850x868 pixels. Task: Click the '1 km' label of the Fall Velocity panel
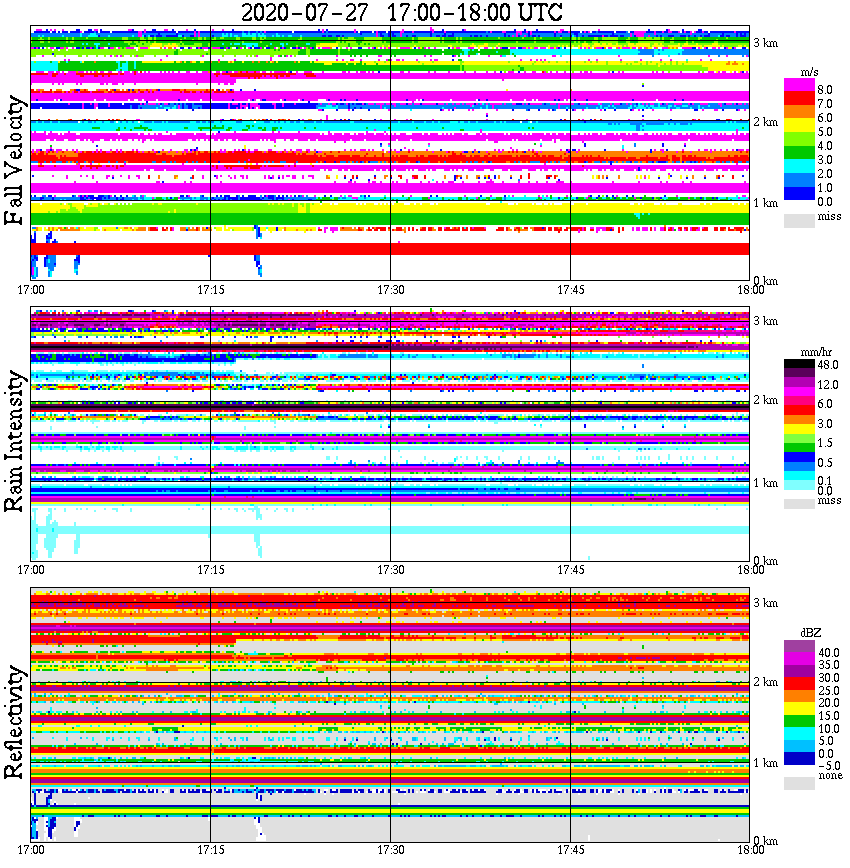(765, 203)
